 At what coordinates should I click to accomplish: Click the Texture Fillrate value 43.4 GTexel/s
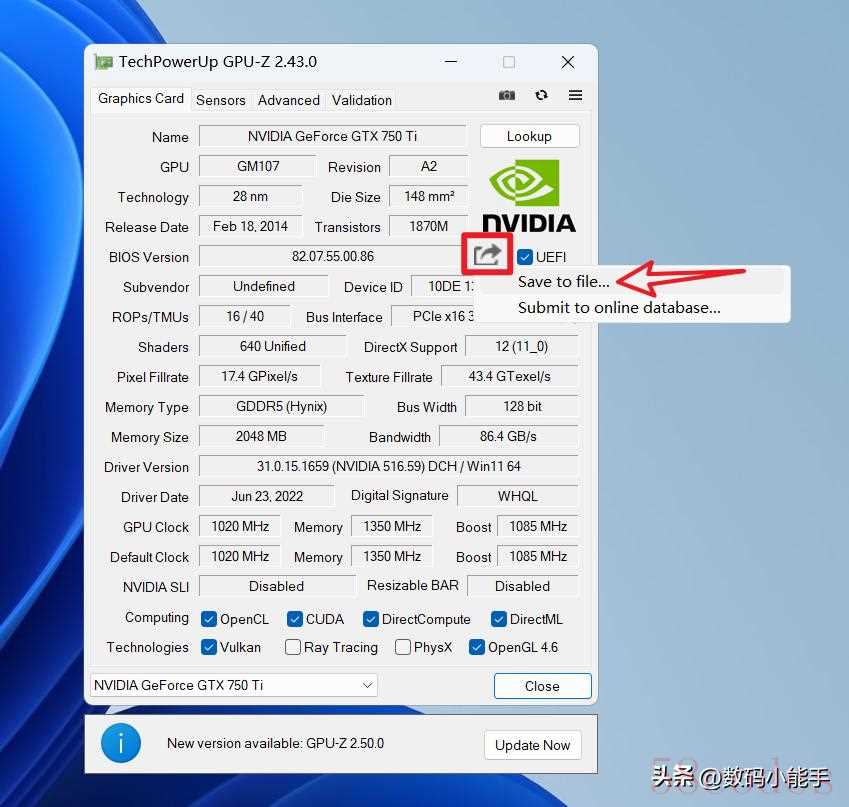tap(510, 376)
